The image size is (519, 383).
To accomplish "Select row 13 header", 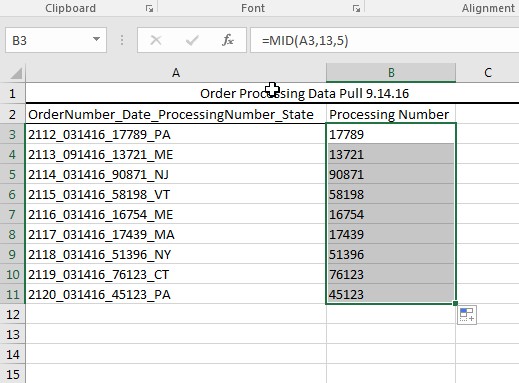I will pyautogui.click(x=13, y=334).
